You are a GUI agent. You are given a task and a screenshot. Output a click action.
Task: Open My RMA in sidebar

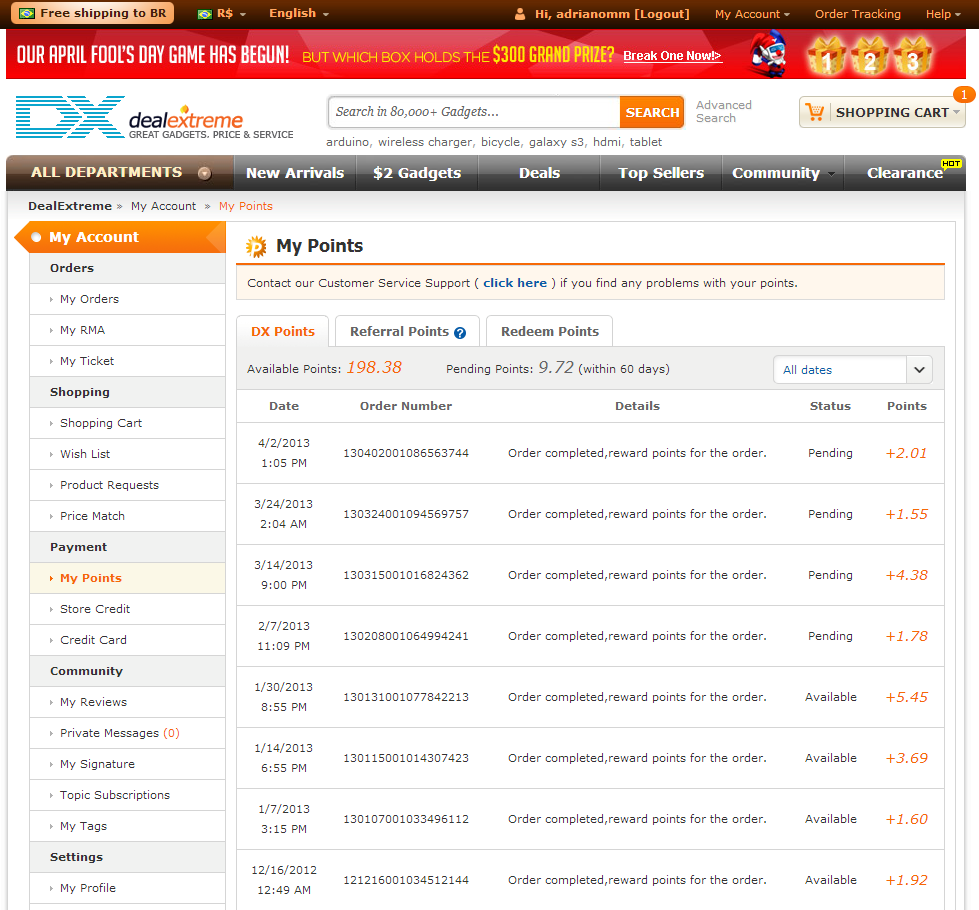click(127, 330)
